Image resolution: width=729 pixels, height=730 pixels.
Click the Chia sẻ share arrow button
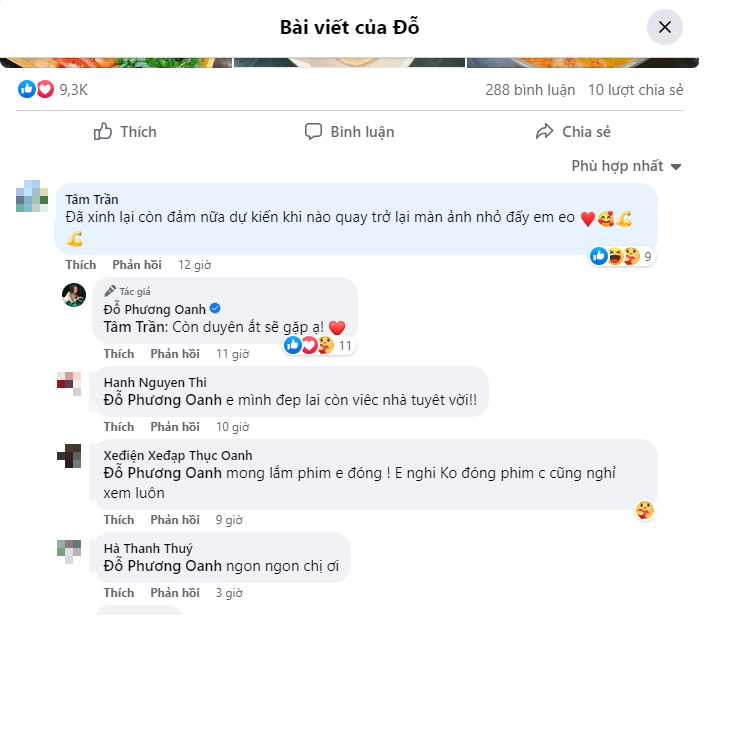click(x=573, y=132)
